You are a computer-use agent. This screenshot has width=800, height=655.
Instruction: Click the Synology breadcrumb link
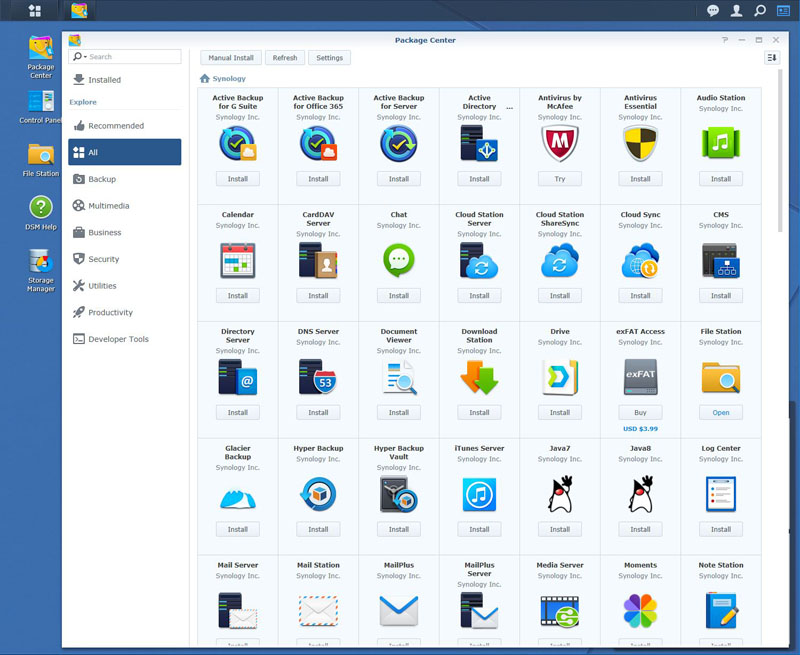point(229,78)
